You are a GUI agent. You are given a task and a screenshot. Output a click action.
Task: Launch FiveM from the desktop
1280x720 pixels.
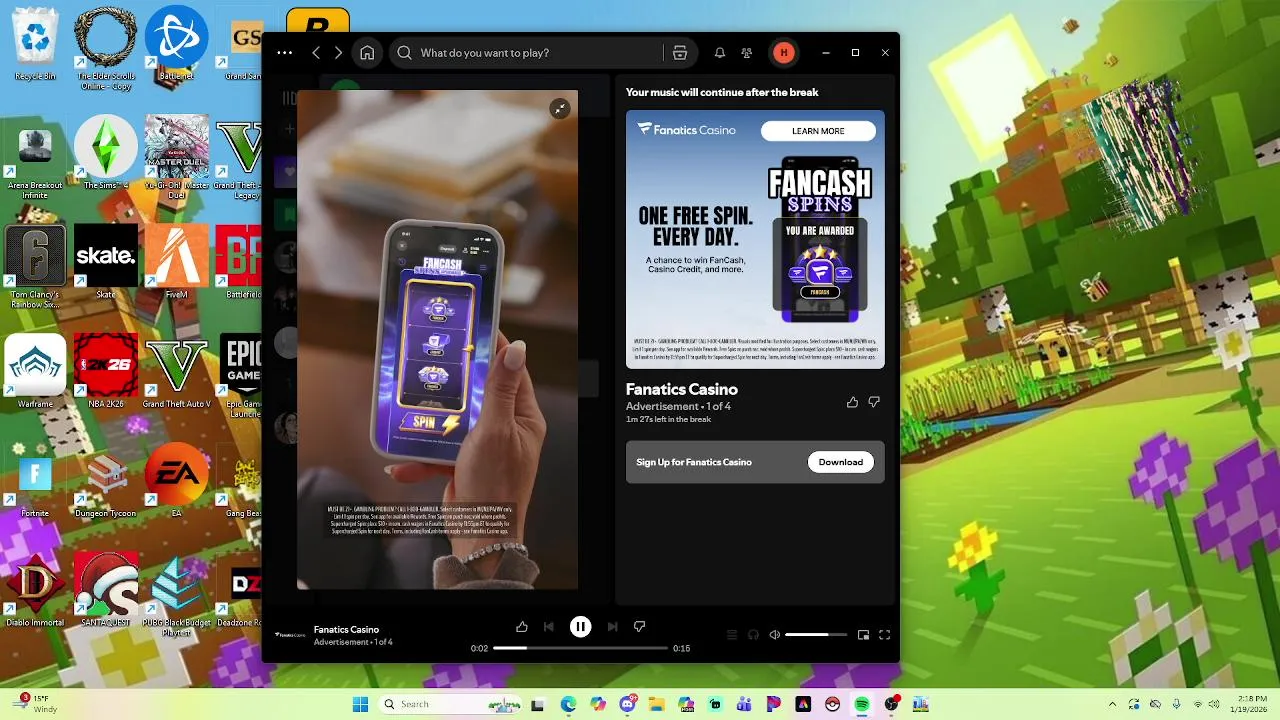click(x=176, y=262)
